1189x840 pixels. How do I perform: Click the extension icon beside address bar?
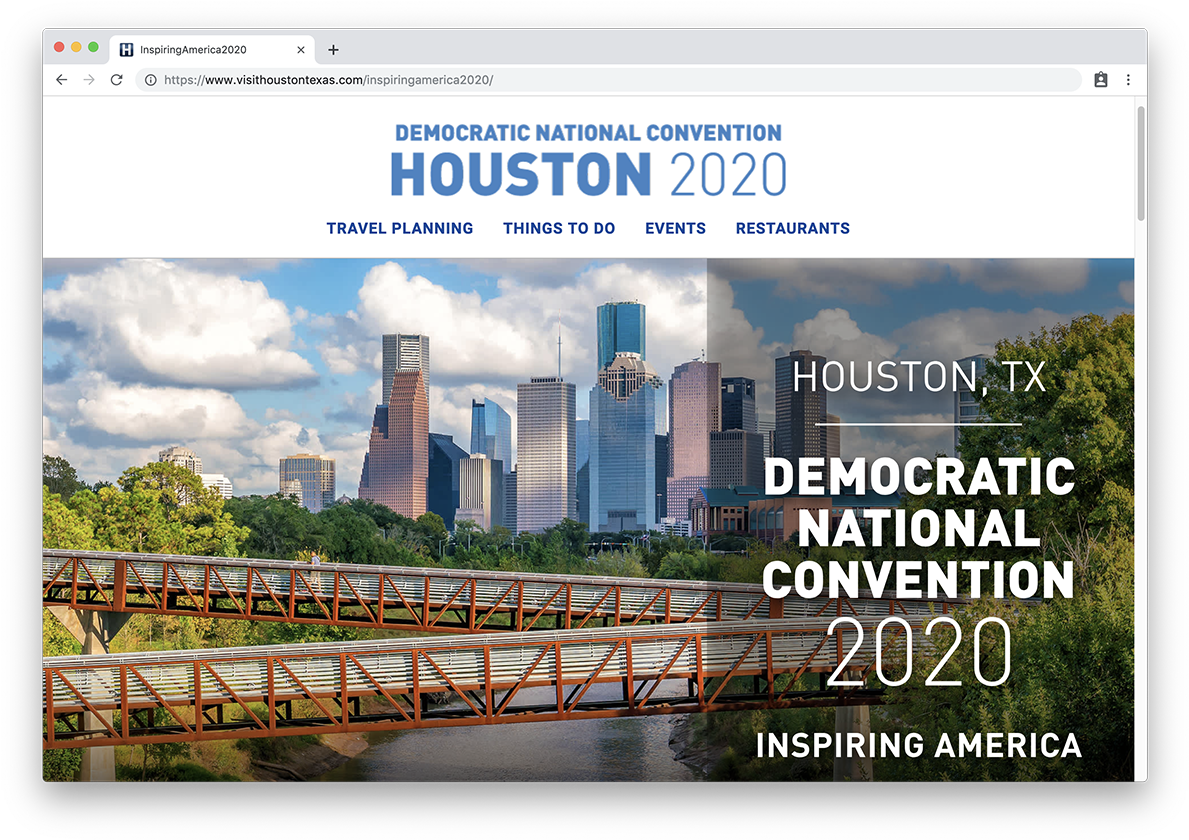1100,80
